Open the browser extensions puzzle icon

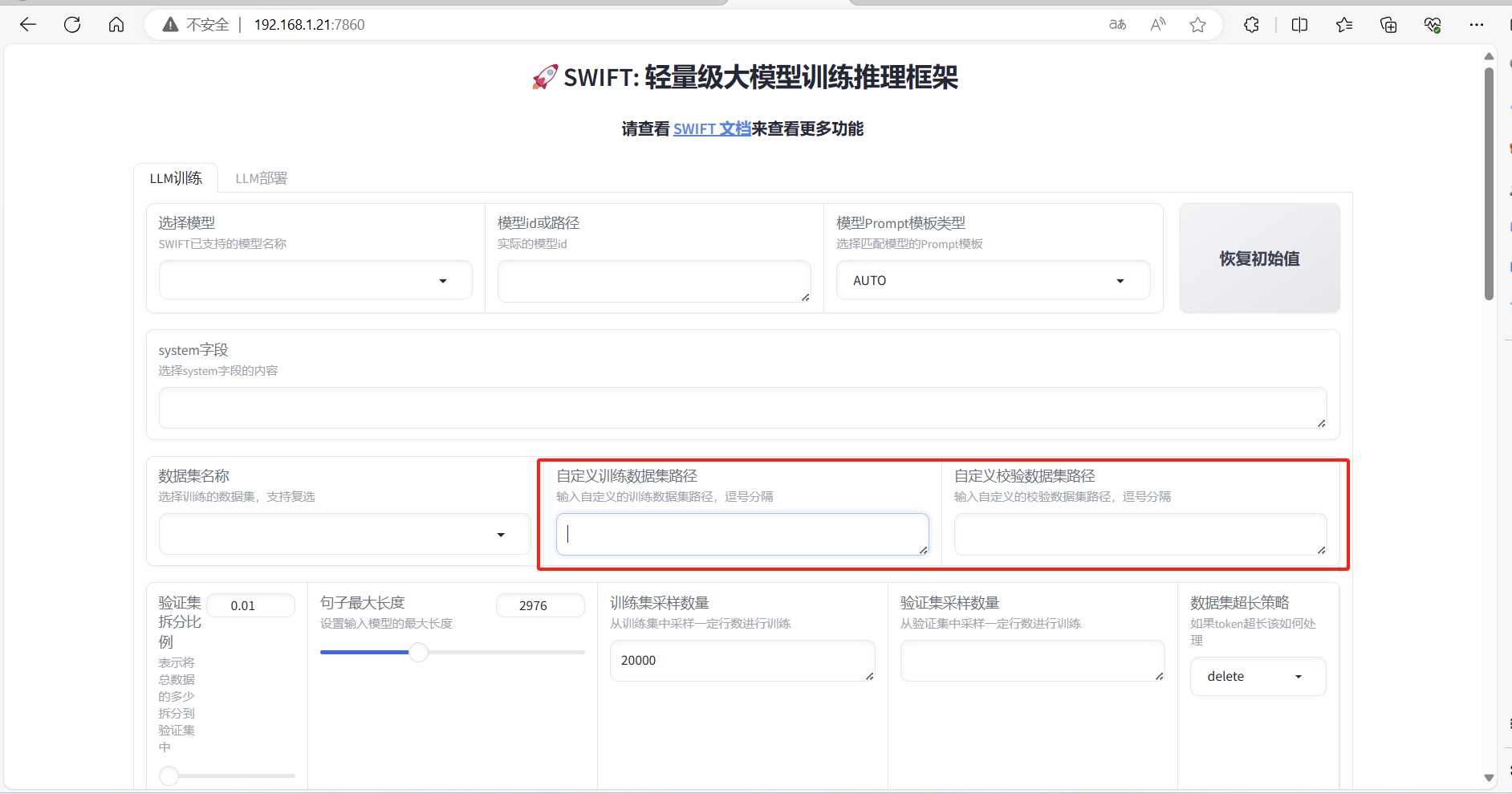tap(1251, 25)
